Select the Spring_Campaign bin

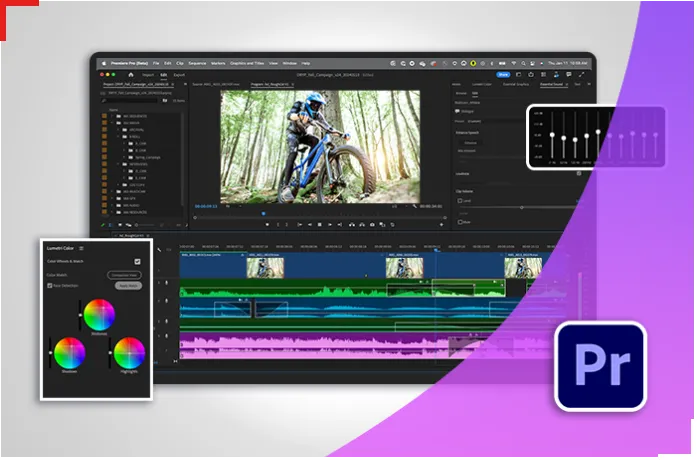click(x=148, y=157)
